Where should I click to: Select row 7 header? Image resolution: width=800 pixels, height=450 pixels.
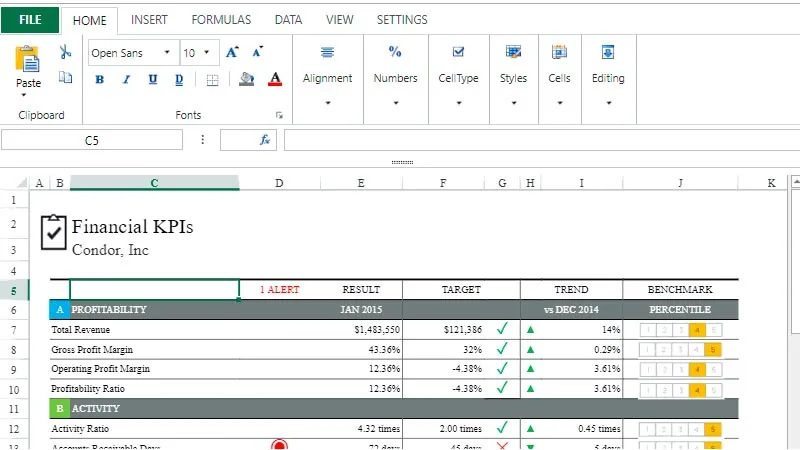(x=14, y=330)
